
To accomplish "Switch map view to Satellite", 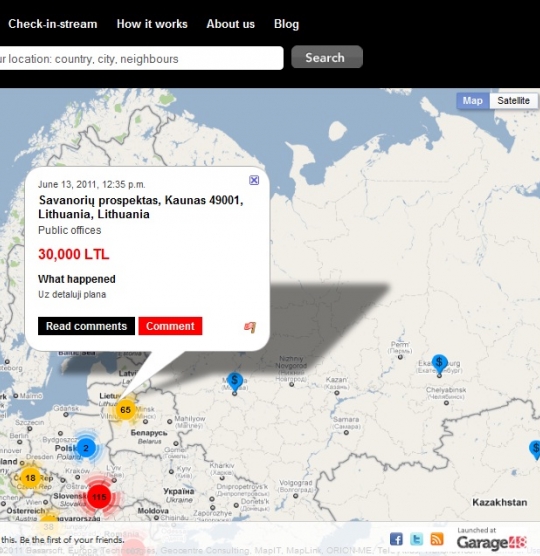I will click(x=513, y=101).
